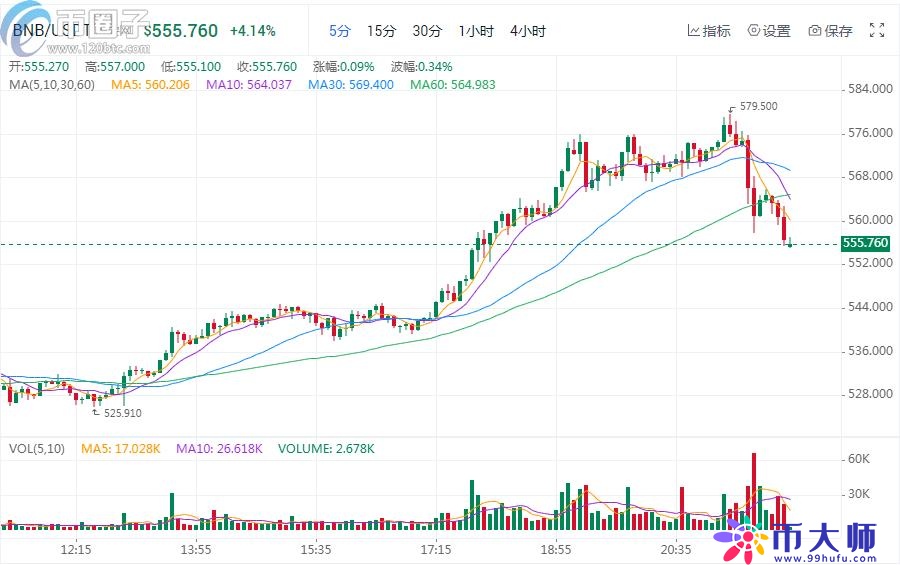Choose the 4小时 interval
The width and height of the screenshot is (900, 565).
527,31
